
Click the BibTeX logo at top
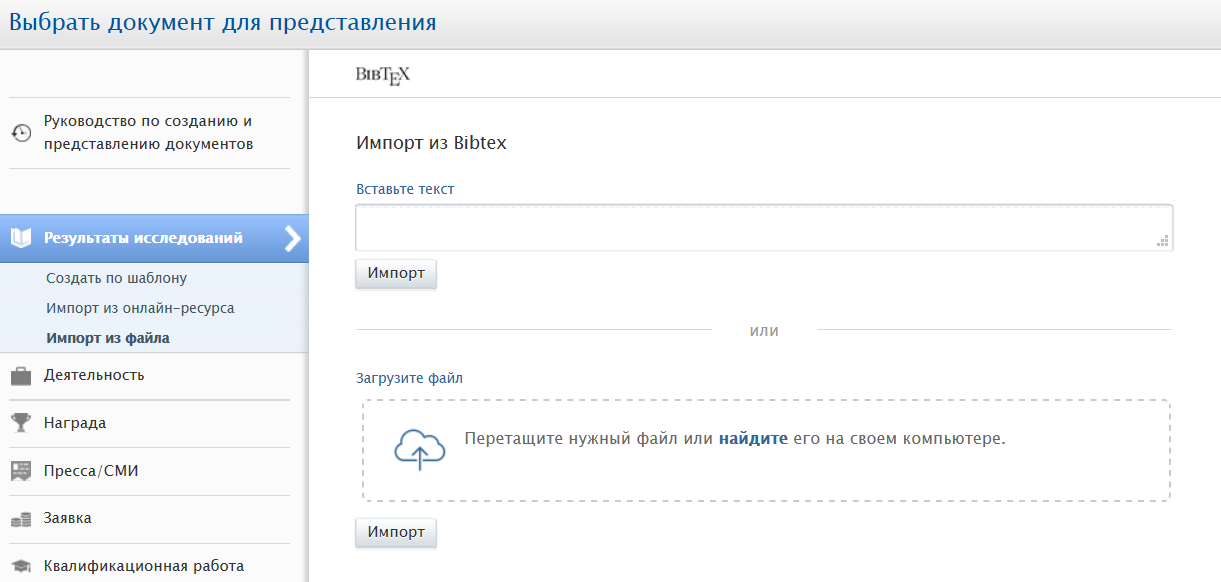(383, 75)
